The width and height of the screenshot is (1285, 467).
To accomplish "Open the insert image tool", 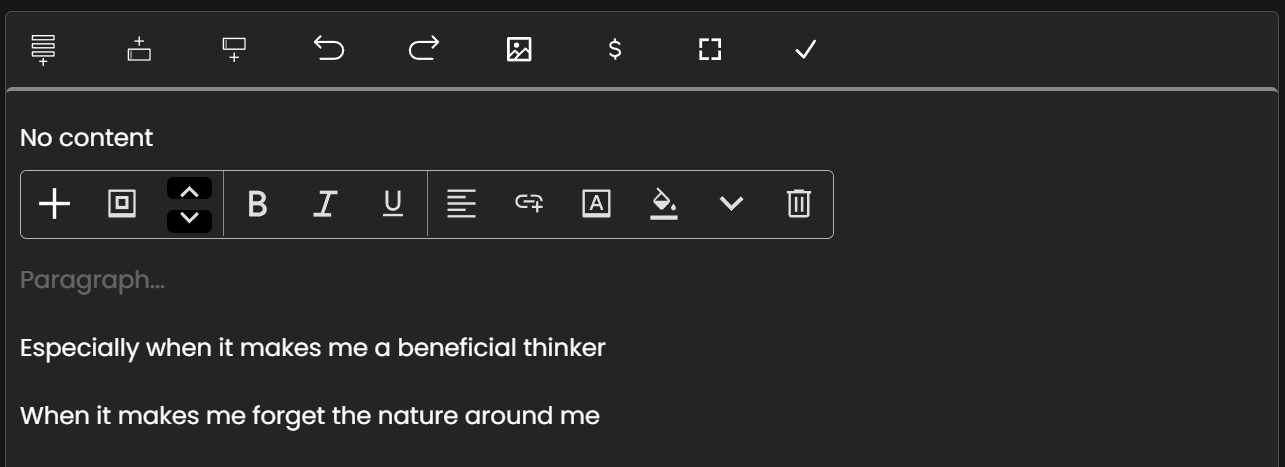I will pos(519,49).
